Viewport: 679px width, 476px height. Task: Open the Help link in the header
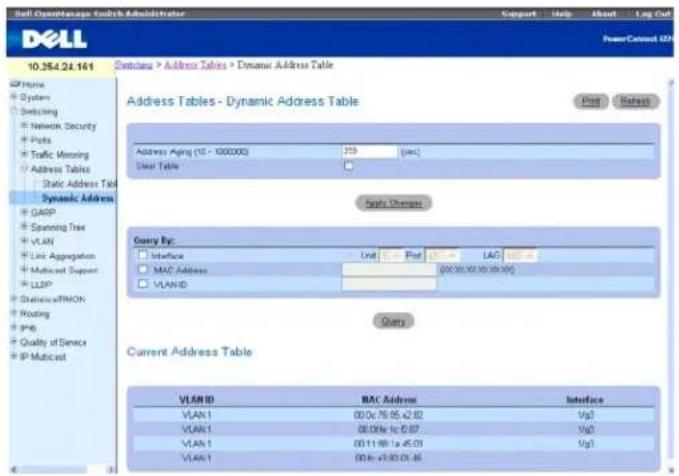pyautogui.click(x=561, y=14)
